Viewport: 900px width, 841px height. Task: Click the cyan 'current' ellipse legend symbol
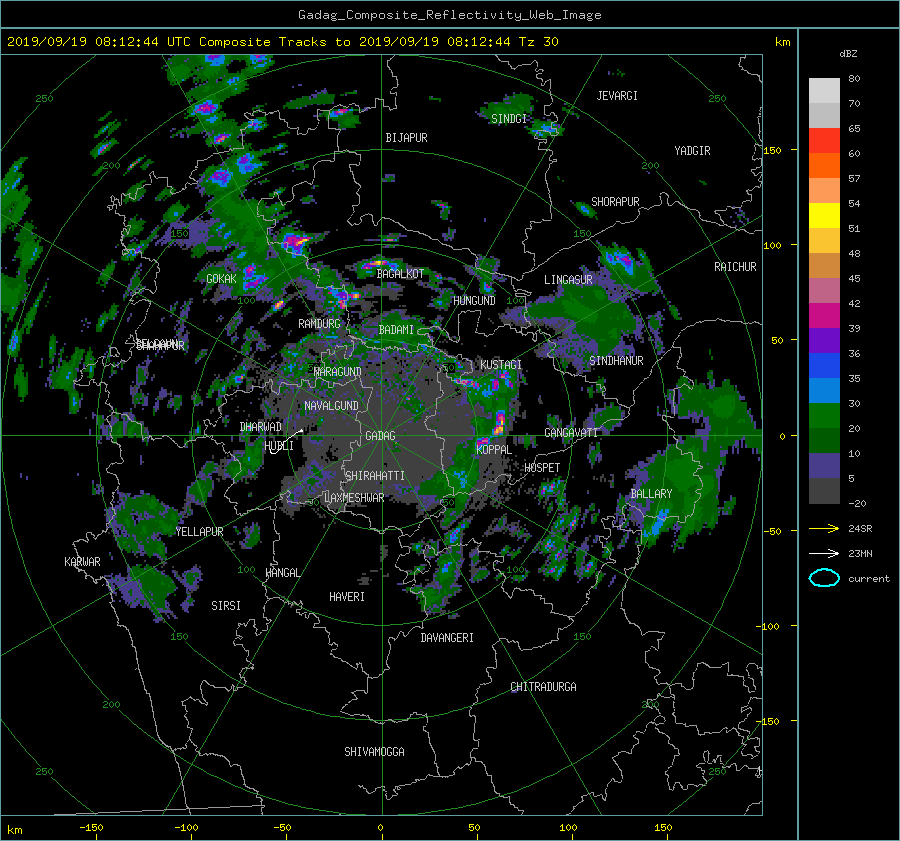coord(824,578)
